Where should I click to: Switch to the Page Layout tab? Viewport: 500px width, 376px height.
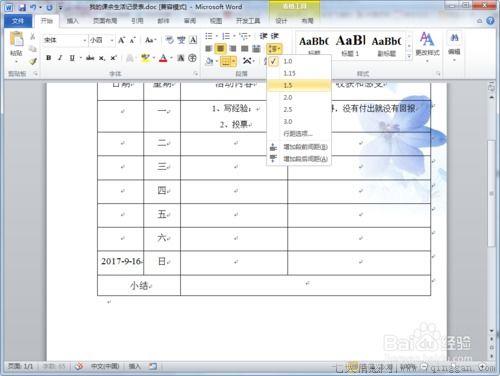click(x=105, y=21)
